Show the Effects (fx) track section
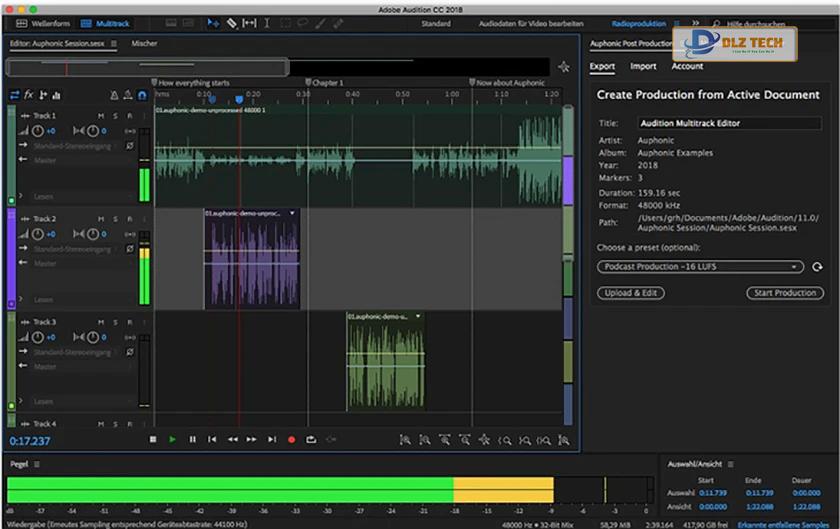 29,95
